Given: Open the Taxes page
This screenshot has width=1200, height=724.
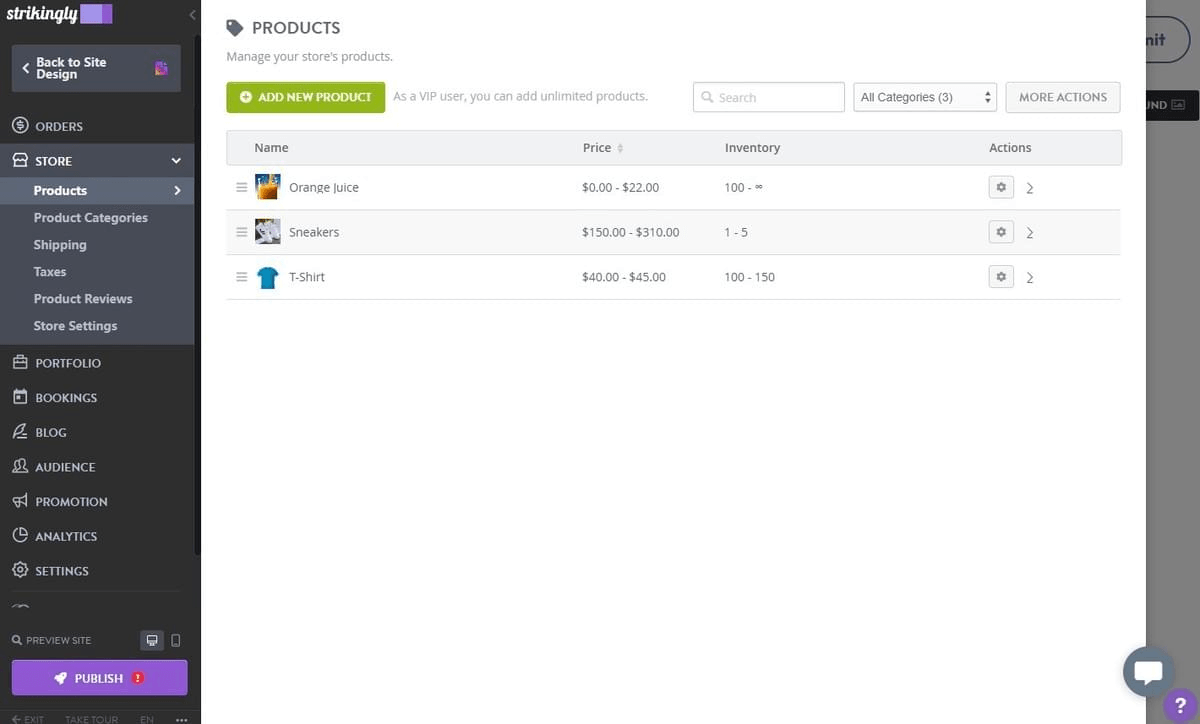Looking at the screenshot, I should pyautogui.click(x=50, y=271).
